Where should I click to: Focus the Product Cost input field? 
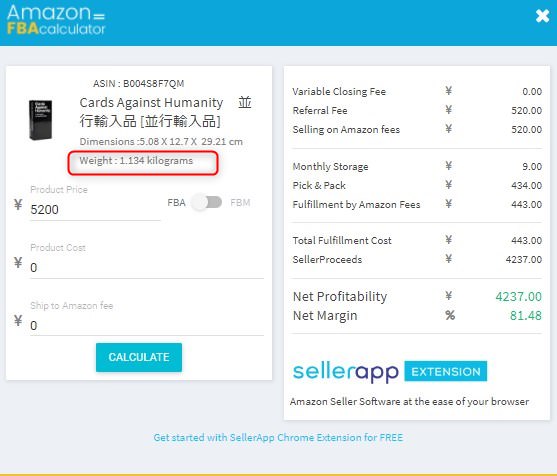click(147, 267)
